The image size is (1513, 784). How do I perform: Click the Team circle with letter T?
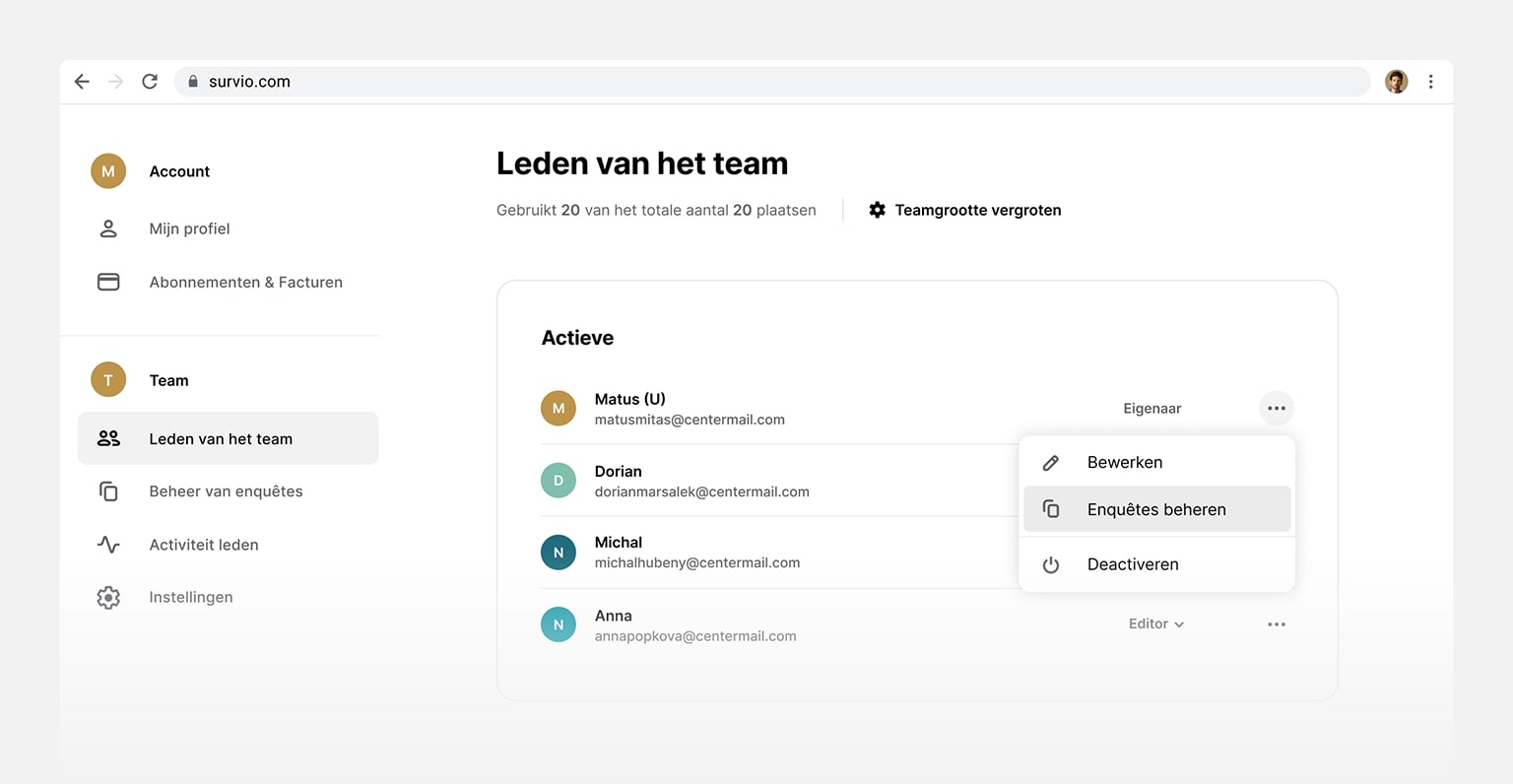107,379
